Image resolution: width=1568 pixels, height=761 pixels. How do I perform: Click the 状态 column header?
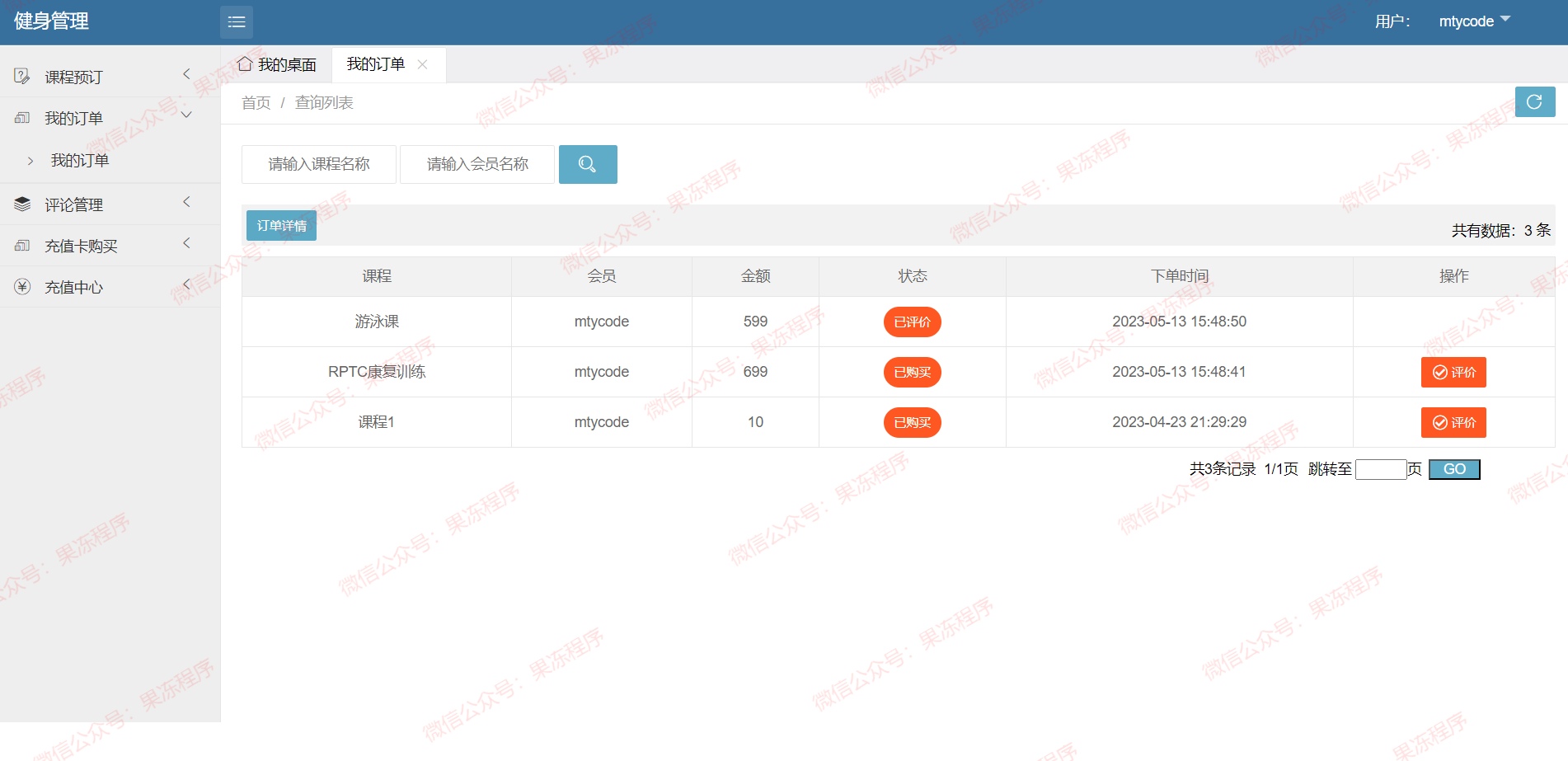click(x=913, y=276)
